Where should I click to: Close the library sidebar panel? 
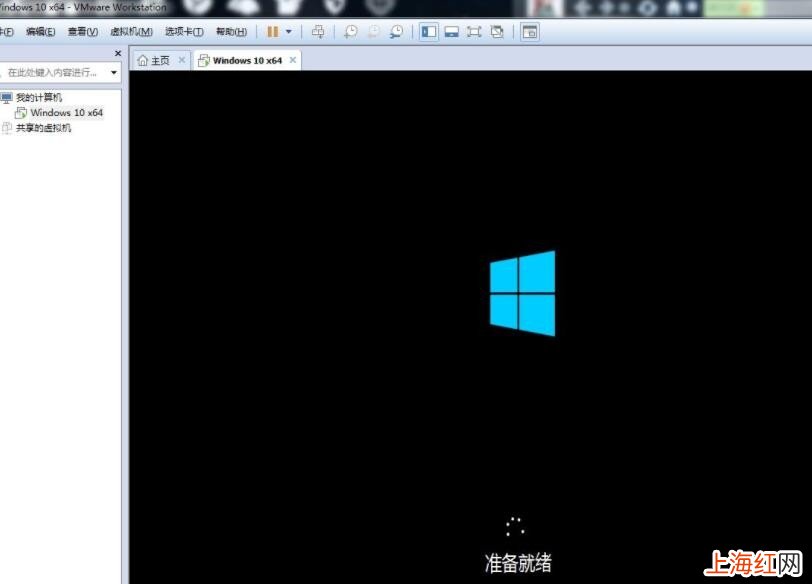(x=118, y=53)
